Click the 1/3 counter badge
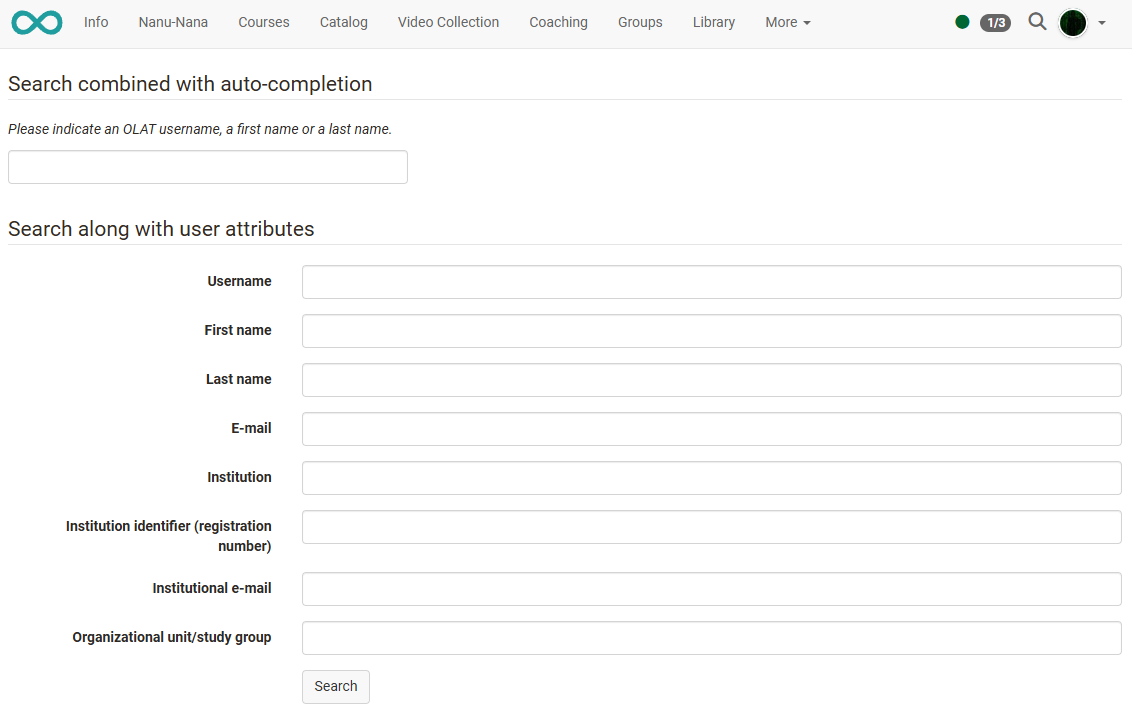1132x721 pixels. [x=995, y=22]
